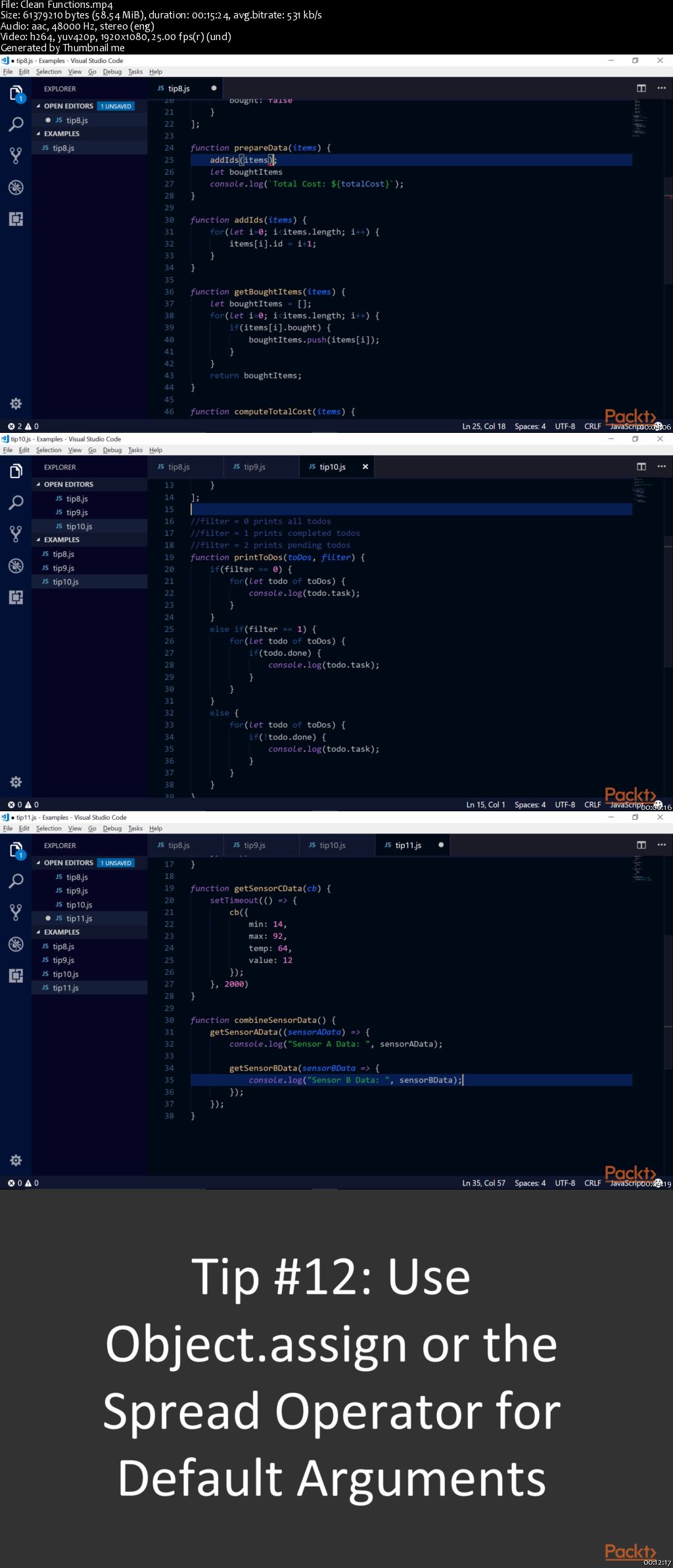
Task: Click line 19 'function printToDos' code
Action: [277, 557]
